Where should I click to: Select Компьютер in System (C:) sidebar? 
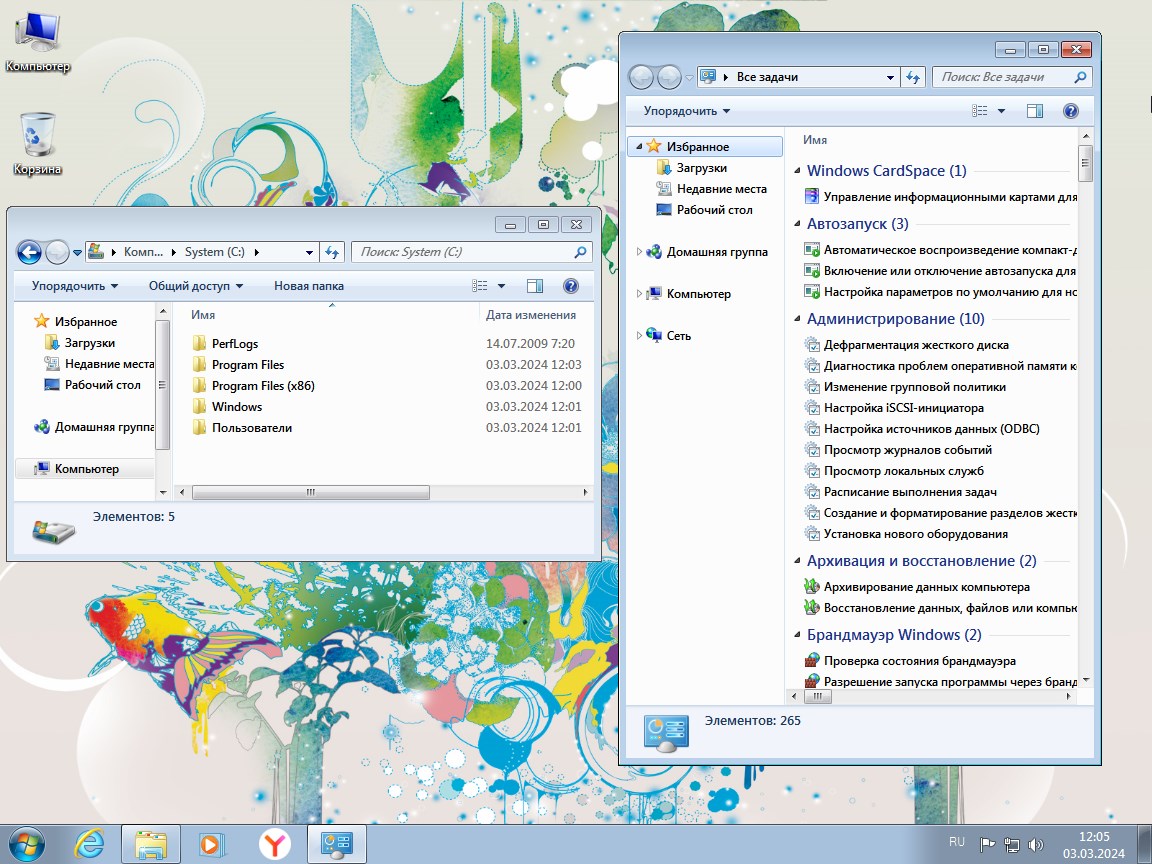(x=86, y=469)
